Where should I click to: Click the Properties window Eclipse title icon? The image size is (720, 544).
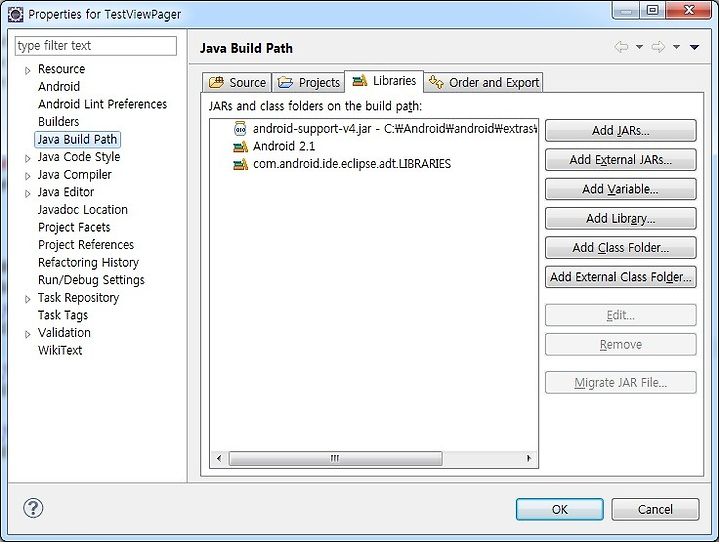click(x=16, y=14)
